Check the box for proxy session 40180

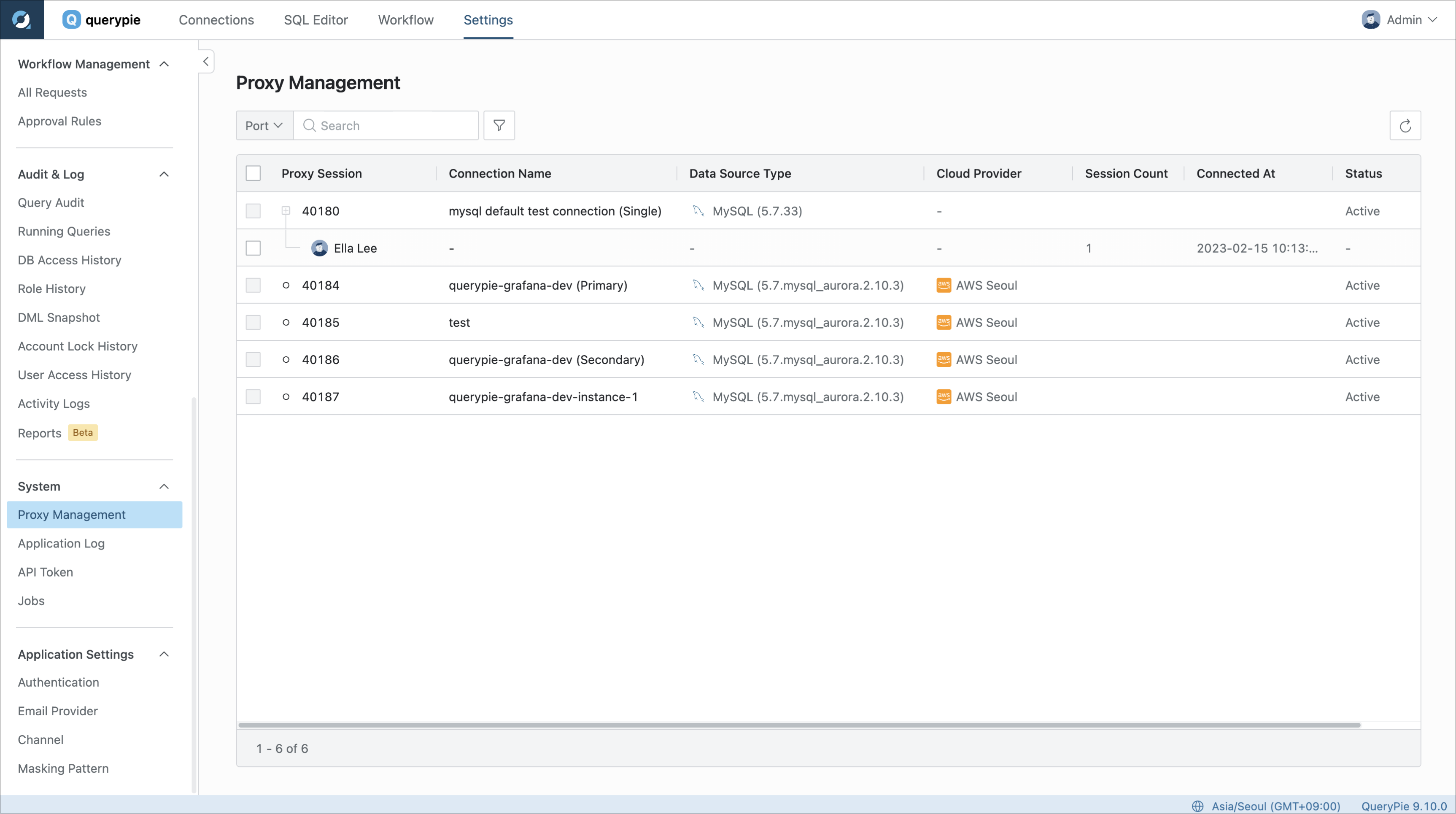tap(253, 211)
